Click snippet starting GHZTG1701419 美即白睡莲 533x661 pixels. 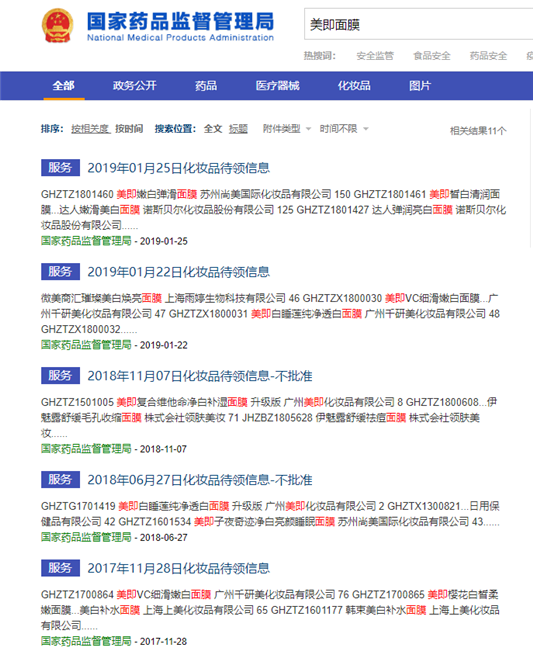click(270, 514)
